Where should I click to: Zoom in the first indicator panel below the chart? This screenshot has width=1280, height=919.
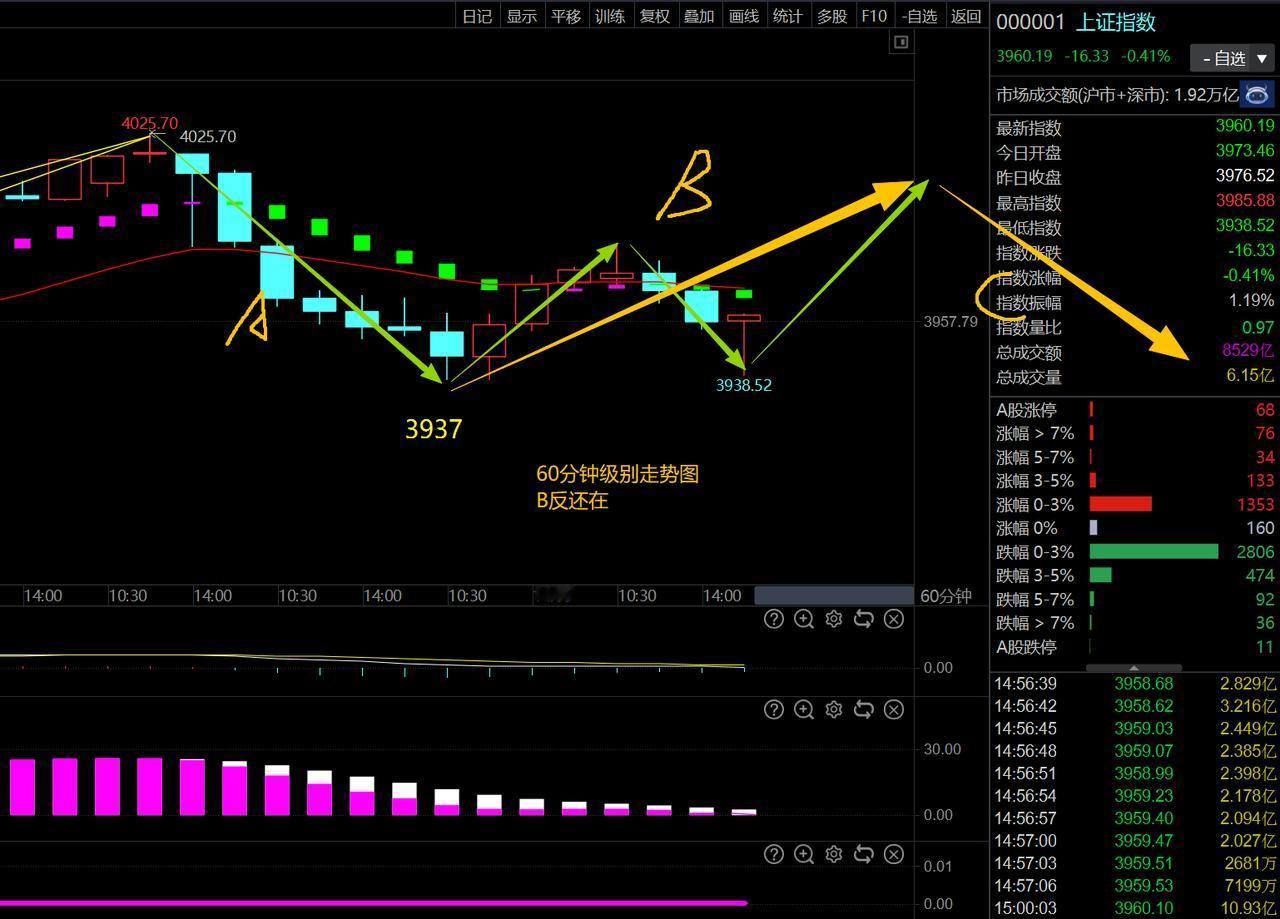pyautogui.click(x=803, y=619)
